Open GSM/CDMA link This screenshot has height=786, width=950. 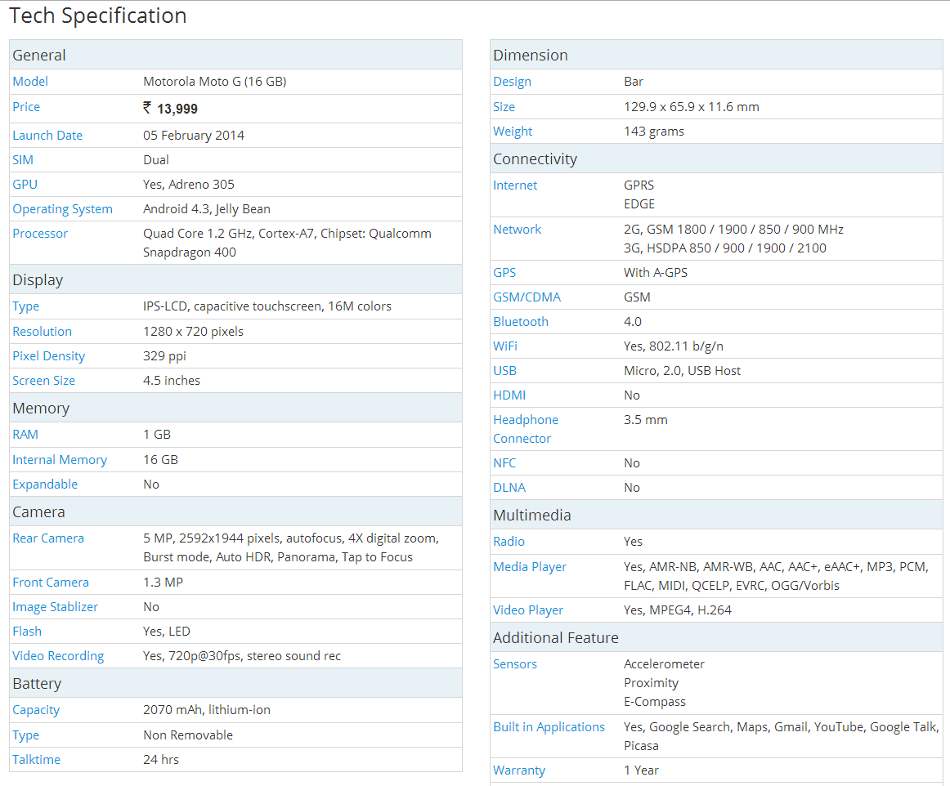pyautogui.click(x=526, y=298)
